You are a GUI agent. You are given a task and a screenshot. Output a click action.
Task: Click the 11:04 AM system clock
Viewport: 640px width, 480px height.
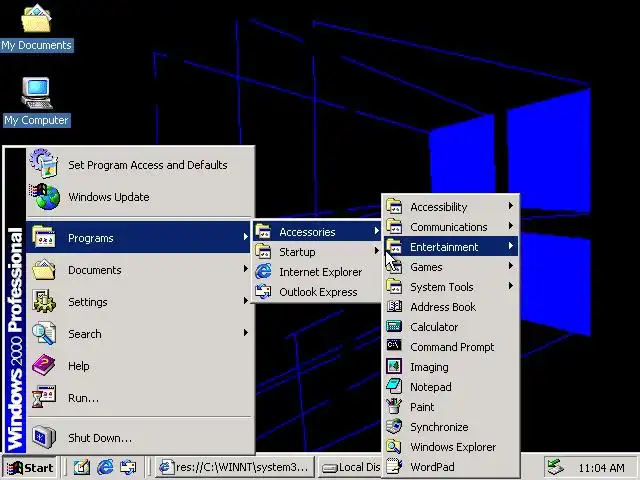[x=602, y=468]
